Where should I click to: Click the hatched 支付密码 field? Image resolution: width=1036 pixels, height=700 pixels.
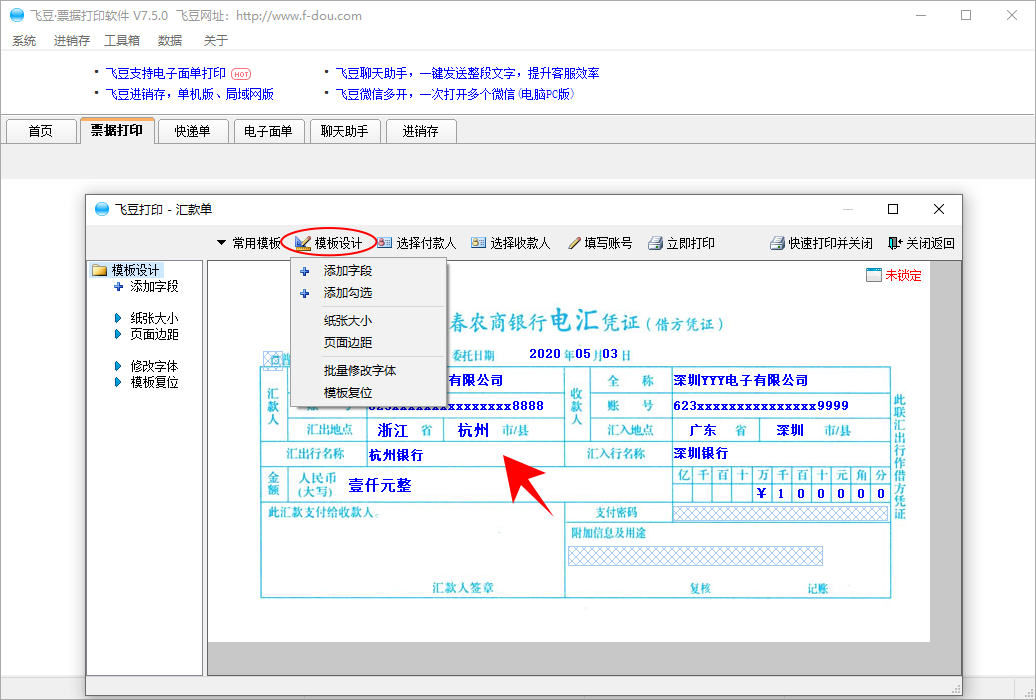pos(780,514)
